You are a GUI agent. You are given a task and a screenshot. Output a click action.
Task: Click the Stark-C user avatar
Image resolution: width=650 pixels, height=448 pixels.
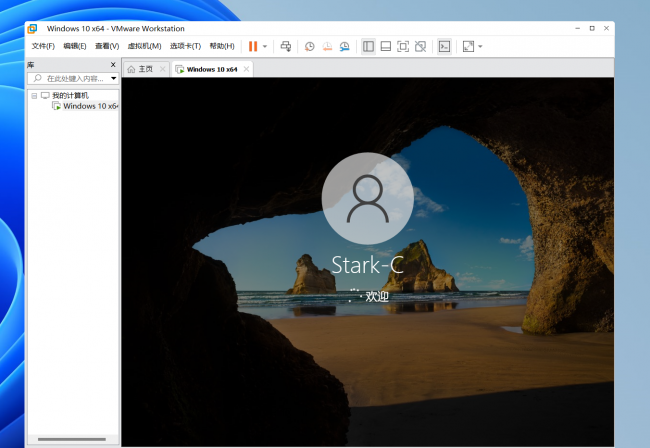[368, 198]
